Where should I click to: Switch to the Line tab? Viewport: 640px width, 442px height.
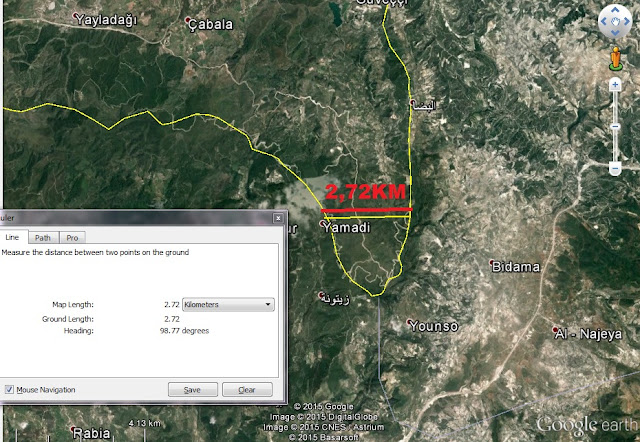click(x=12, y=237)
